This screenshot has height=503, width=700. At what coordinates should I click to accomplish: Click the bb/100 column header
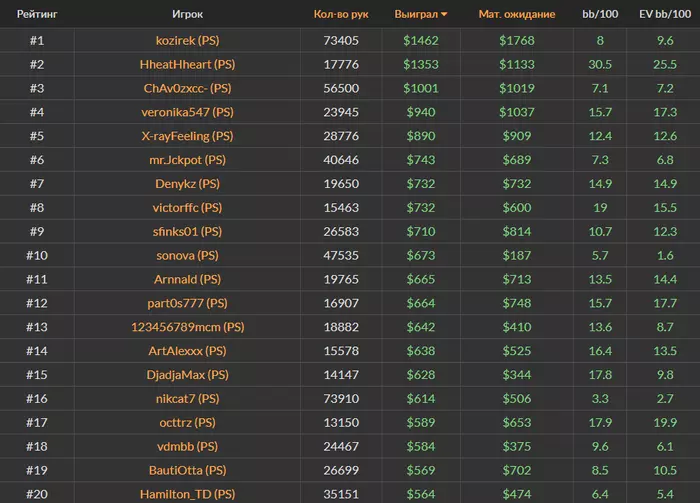(x=600, y=15)
